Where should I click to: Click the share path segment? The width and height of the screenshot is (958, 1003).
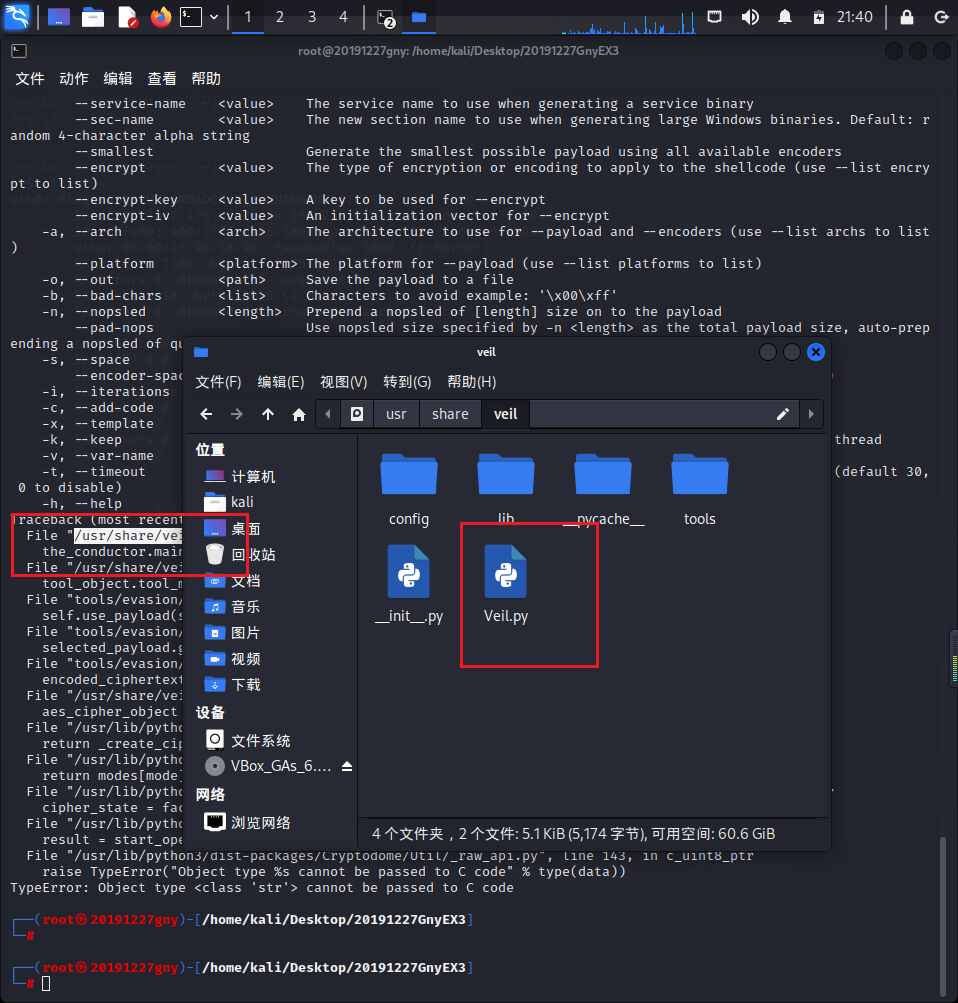[450, 415]
